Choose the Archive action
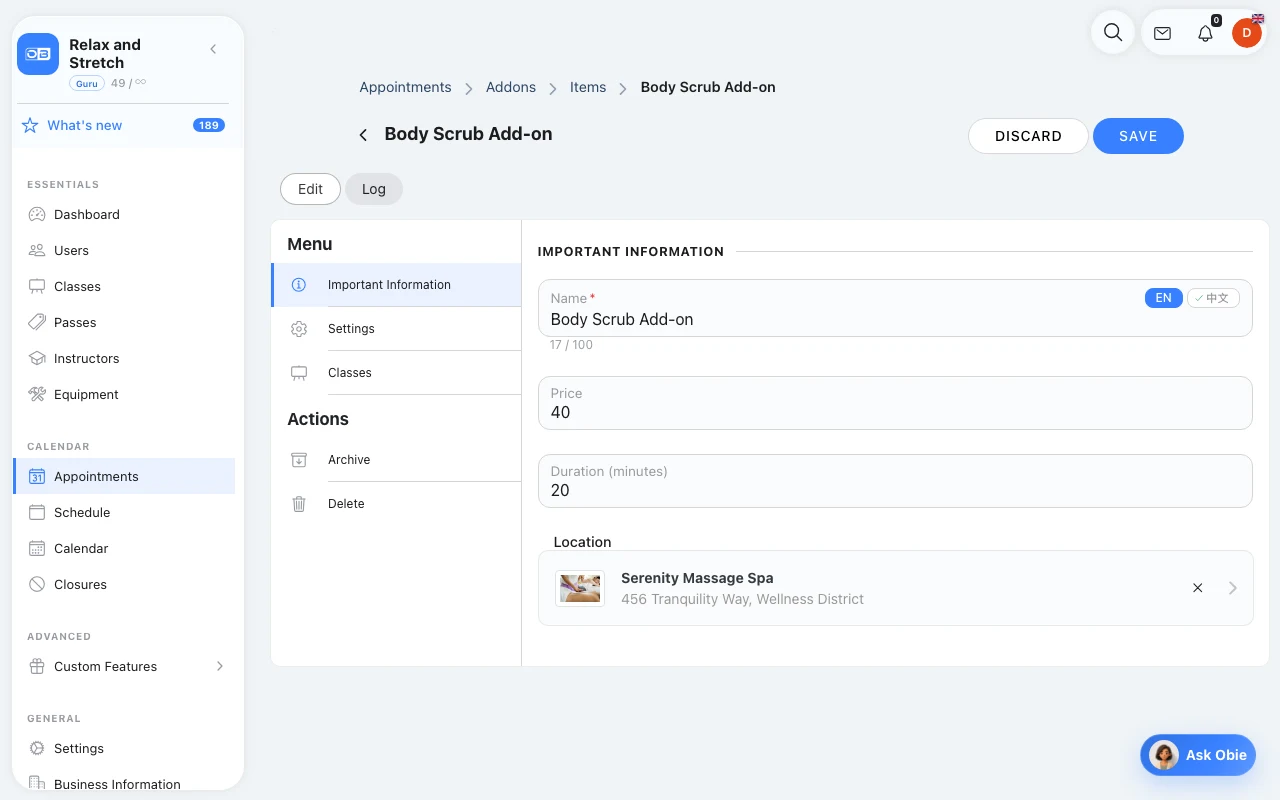The image size is (1280, 800). [396, 460]
